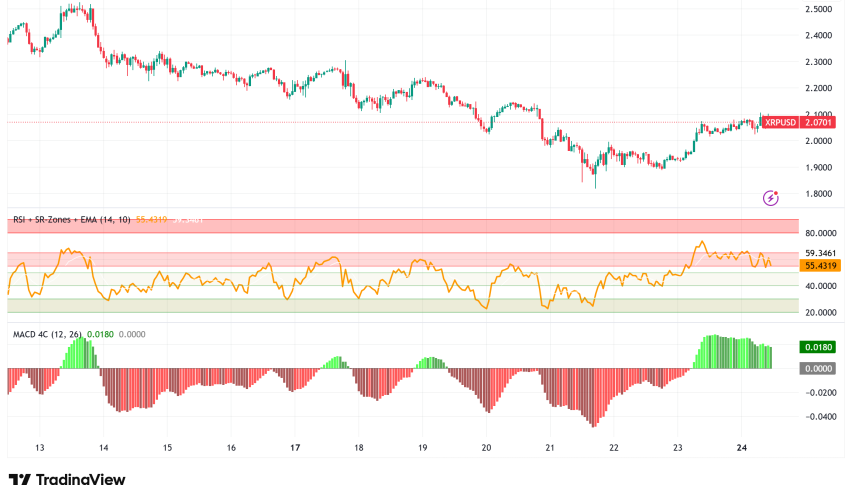This screenshot has height=485, width=852.
Task: Click the 2.5000 price scale label
Action: (x=825, y=10)
